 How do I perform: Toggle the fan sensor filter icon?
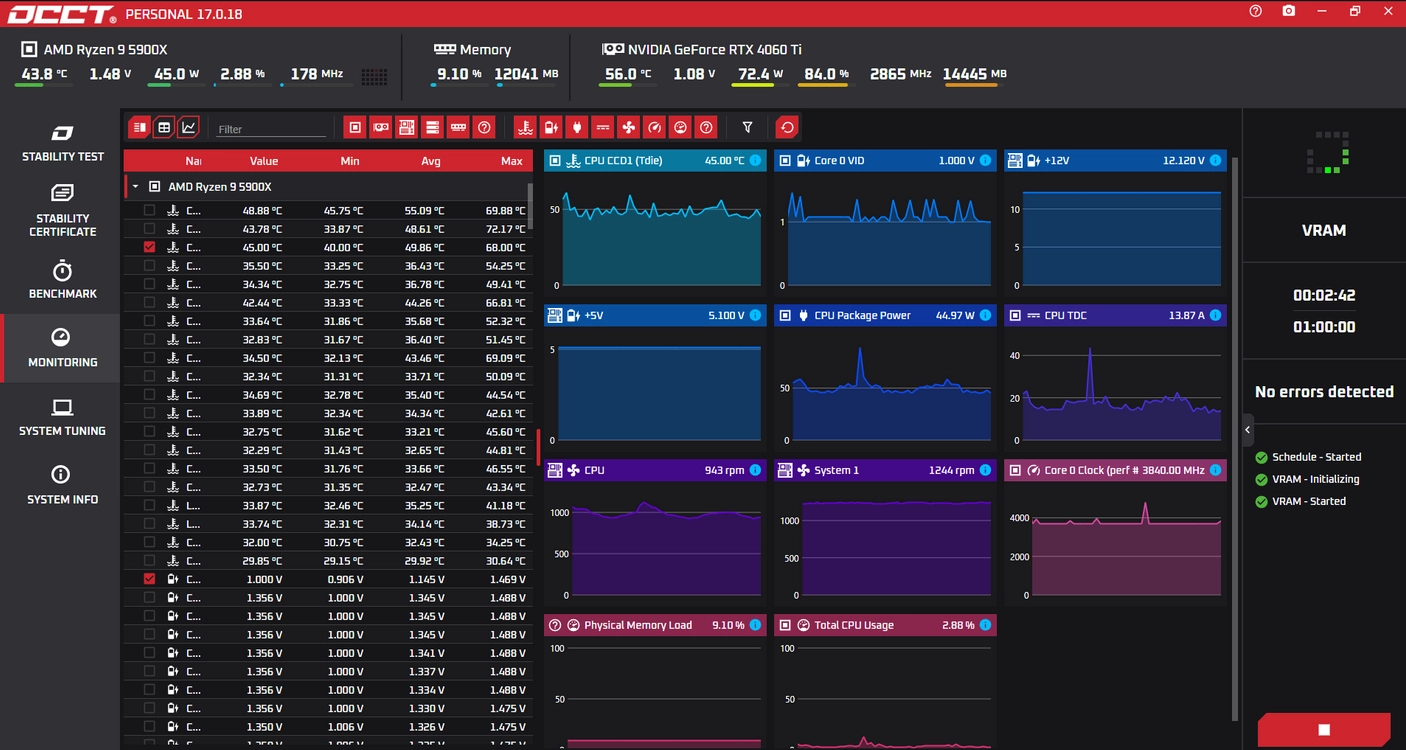pos(628,127)
